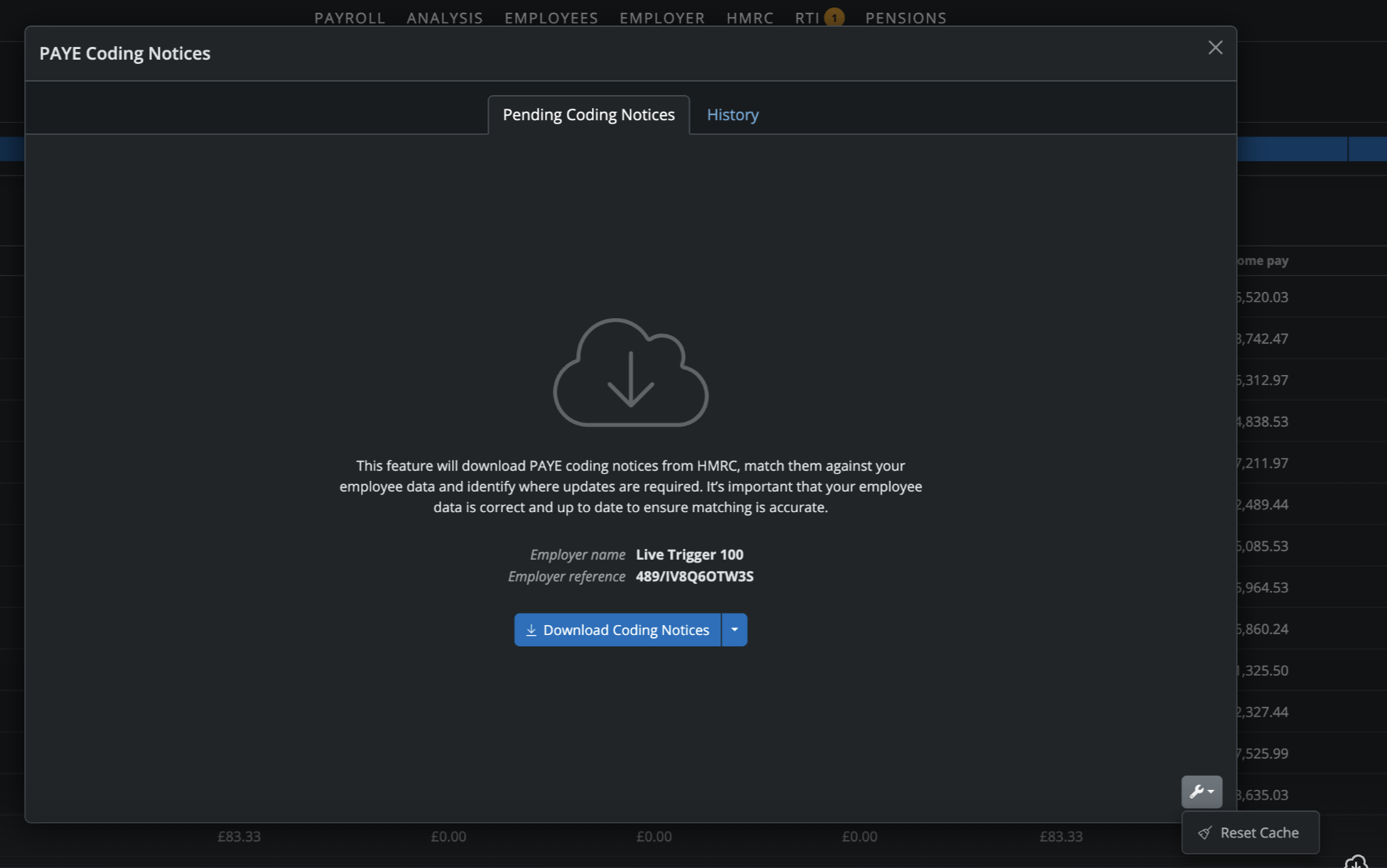Open the EMPLOYER menu
The height and width of the screenshot is (868, 1387).
click(662, 18)
